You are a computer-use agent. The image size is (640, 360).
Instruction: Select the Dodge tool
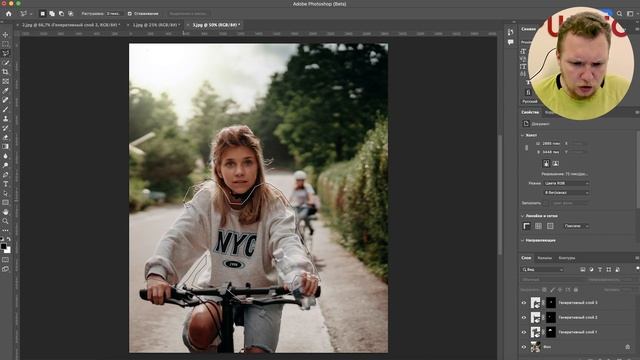[x=5, y=165]
